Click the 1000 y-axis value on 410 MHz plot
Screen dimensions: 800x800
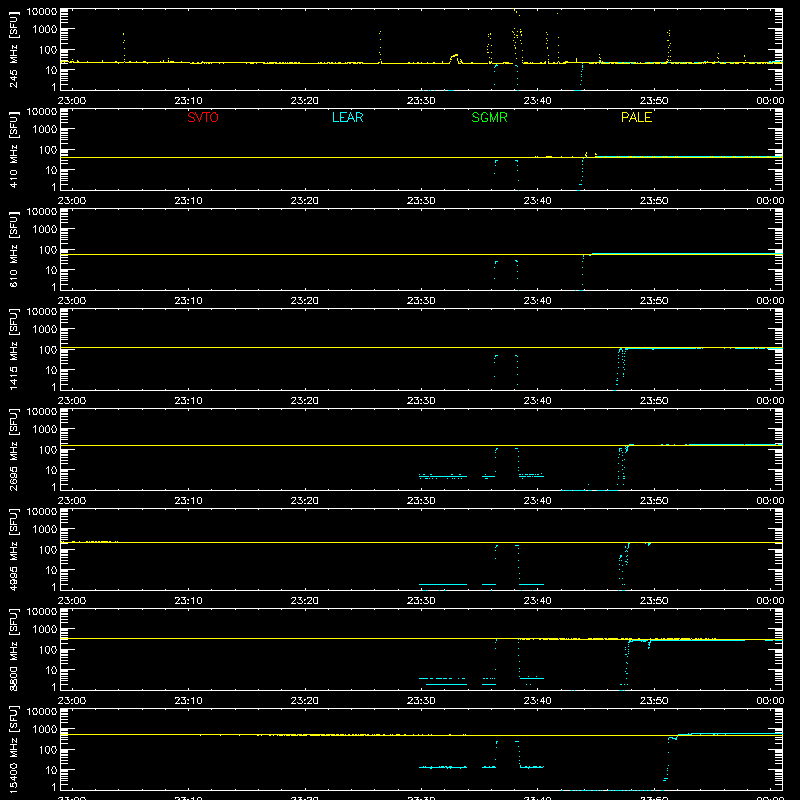(x=45, y=130)
